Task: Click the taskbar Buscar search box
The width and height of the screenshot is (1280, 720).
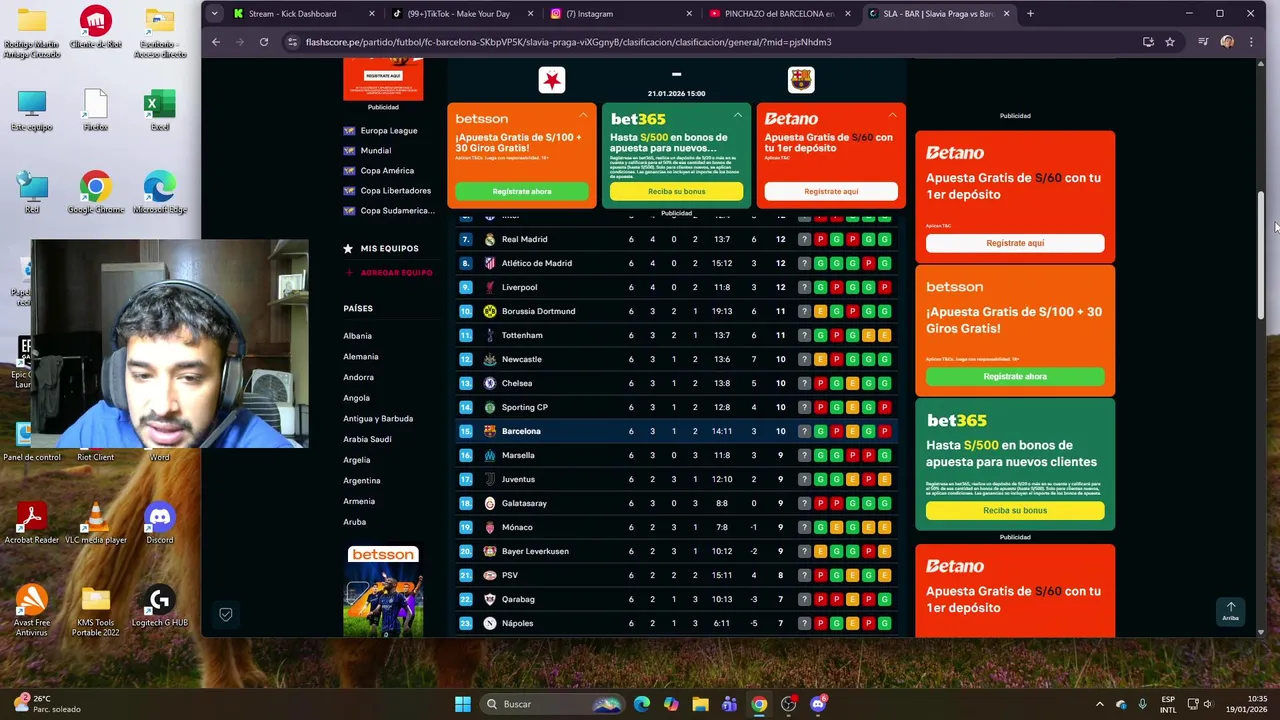Action: pyautogui.click(x=552, y=704)
